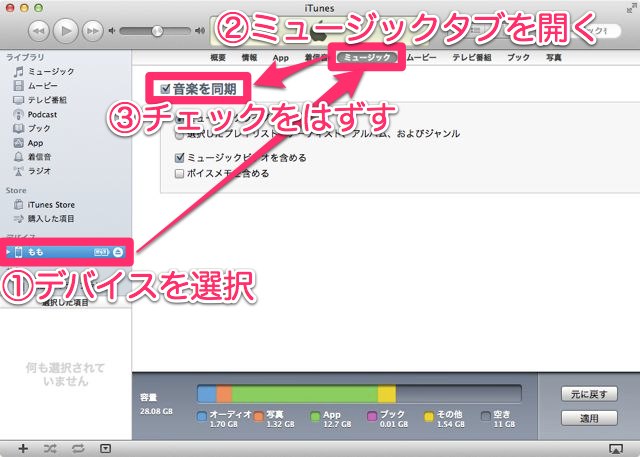640x457 pixels.
Task: Switch to the 情報 tab
Action: (249, 58)
